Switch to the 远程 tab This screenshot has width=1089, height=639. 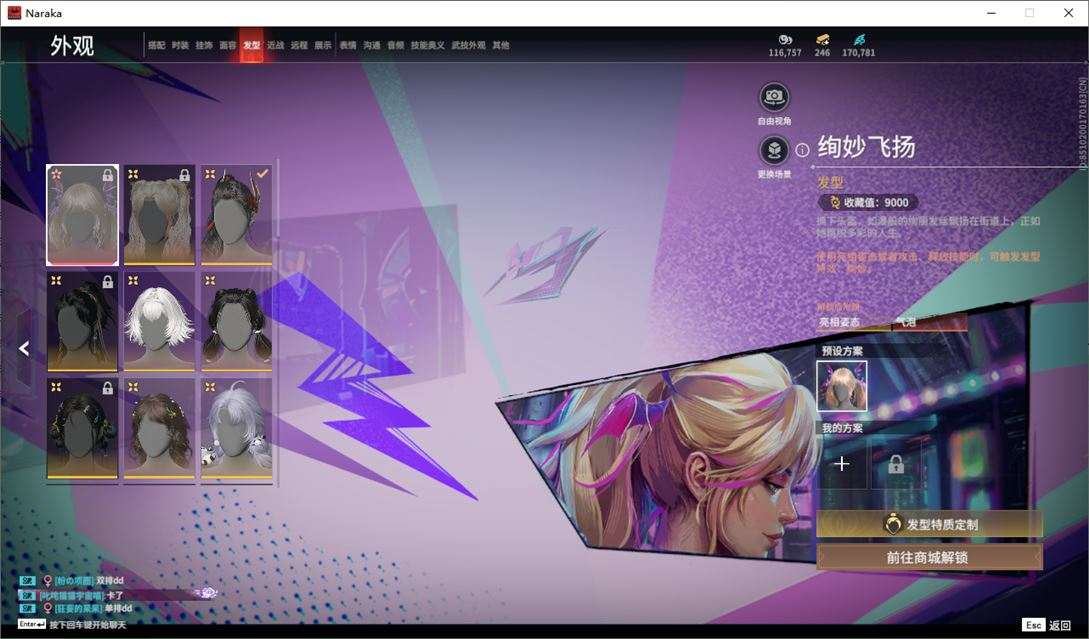coord(299,45)
